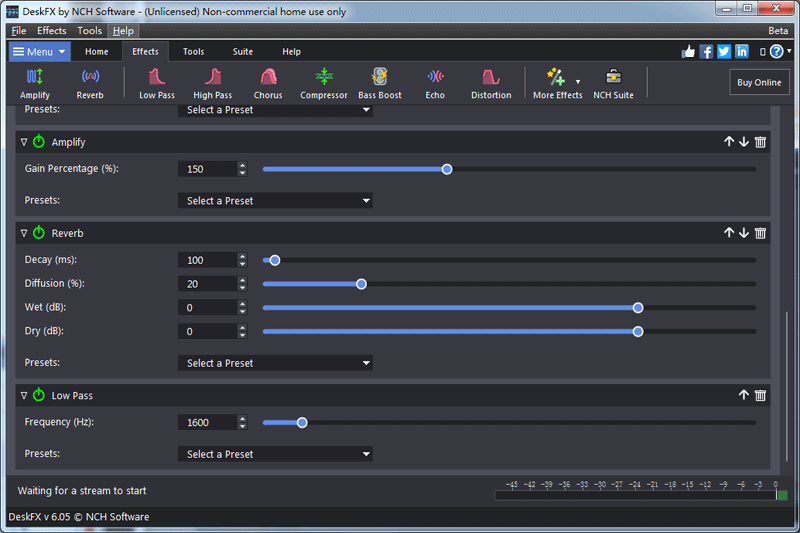Add the Reverb effect from toolbar
This screenshot has width=800, height=533.
pyautogui.click(x=90, y=84)
